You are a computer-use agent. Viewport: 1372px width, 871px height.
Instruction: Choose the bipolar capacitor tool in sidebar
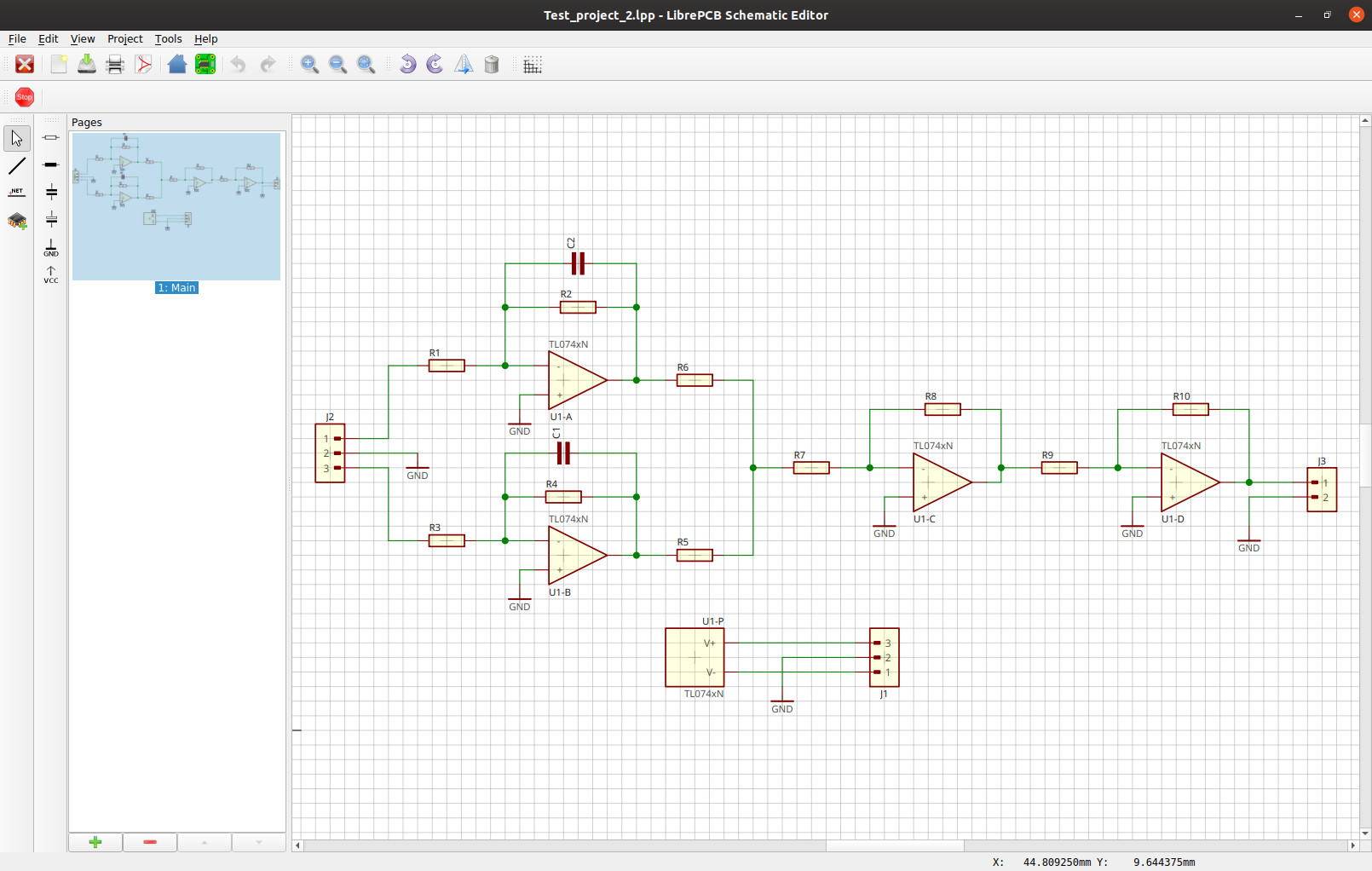51,192
